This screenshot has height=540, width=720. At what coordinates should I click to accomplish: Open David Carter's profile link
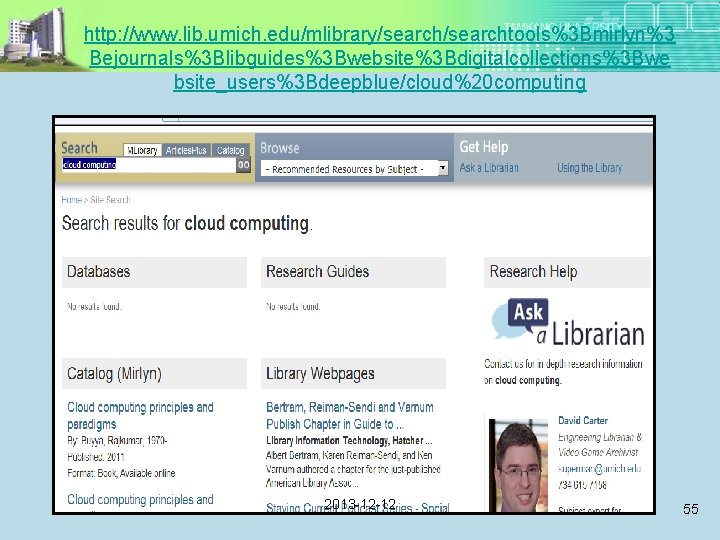583,421
